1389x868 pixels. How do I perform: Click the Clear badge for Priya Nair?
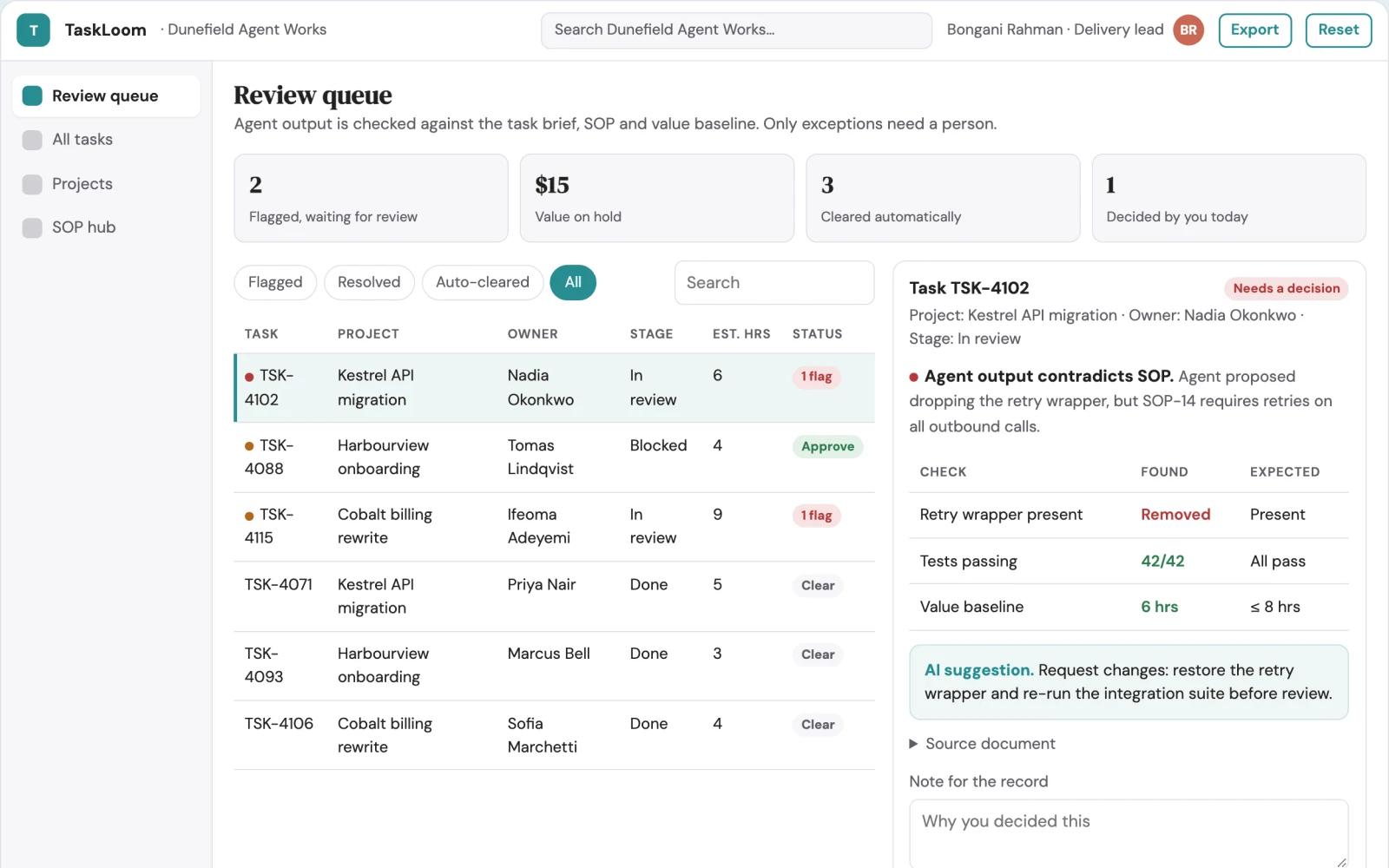[x=818, y=586]
